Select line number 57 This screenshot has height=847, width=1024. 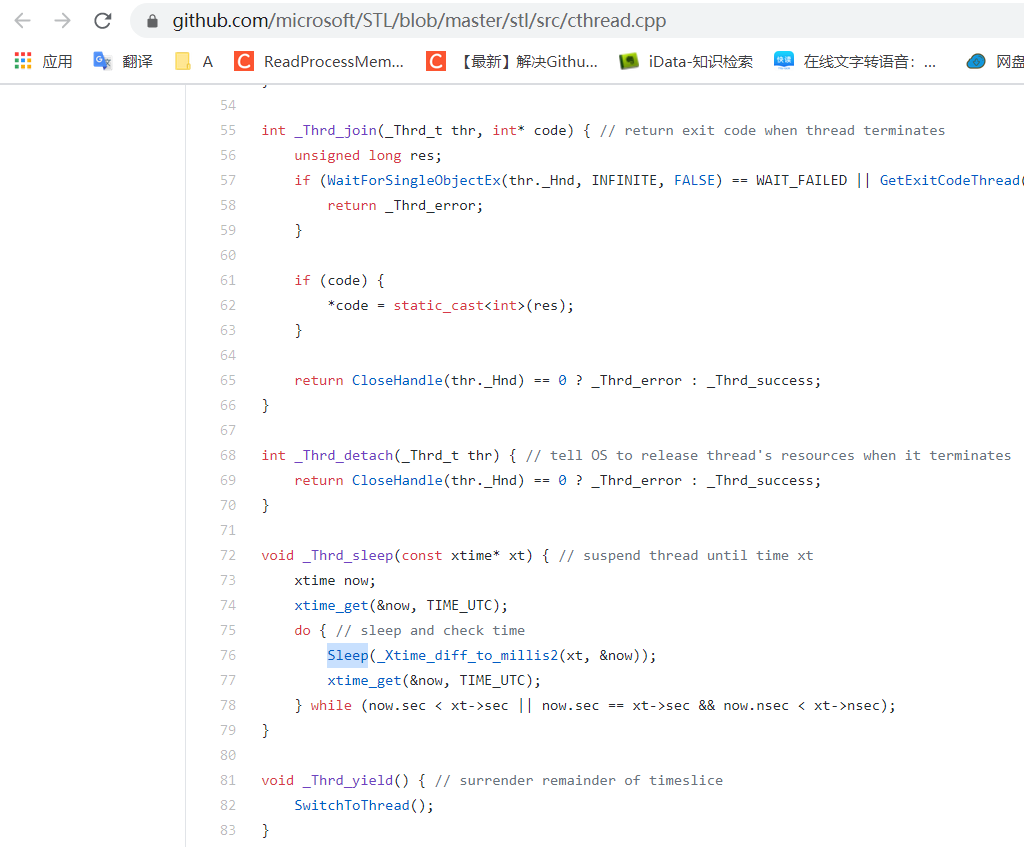tap(228, 180)
